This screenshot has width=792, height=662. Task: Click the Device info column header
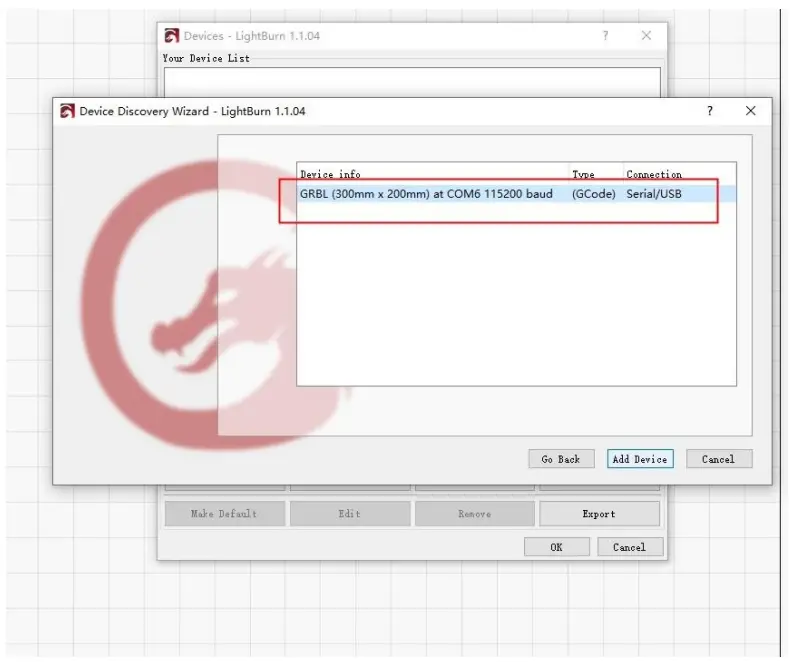click(x=433, y=175)
